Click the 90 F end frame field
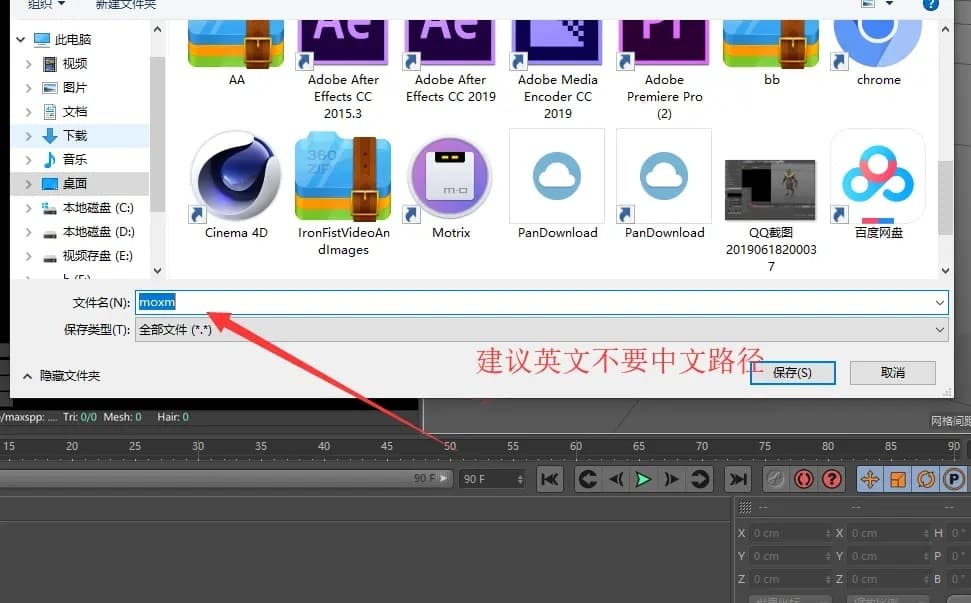 pyautogui.click(x=492, y=479)
